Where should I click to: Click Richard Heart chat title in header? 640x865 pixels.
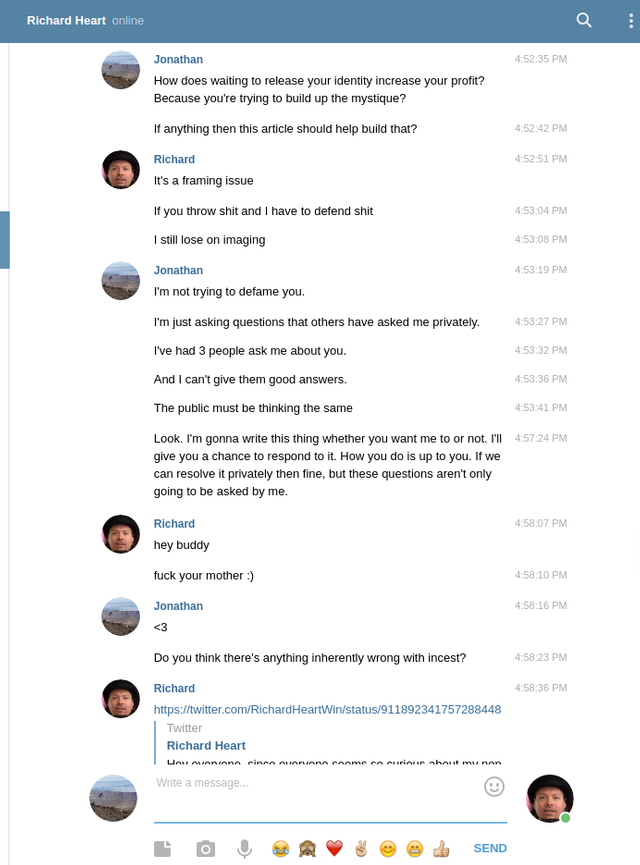(66, 20)
